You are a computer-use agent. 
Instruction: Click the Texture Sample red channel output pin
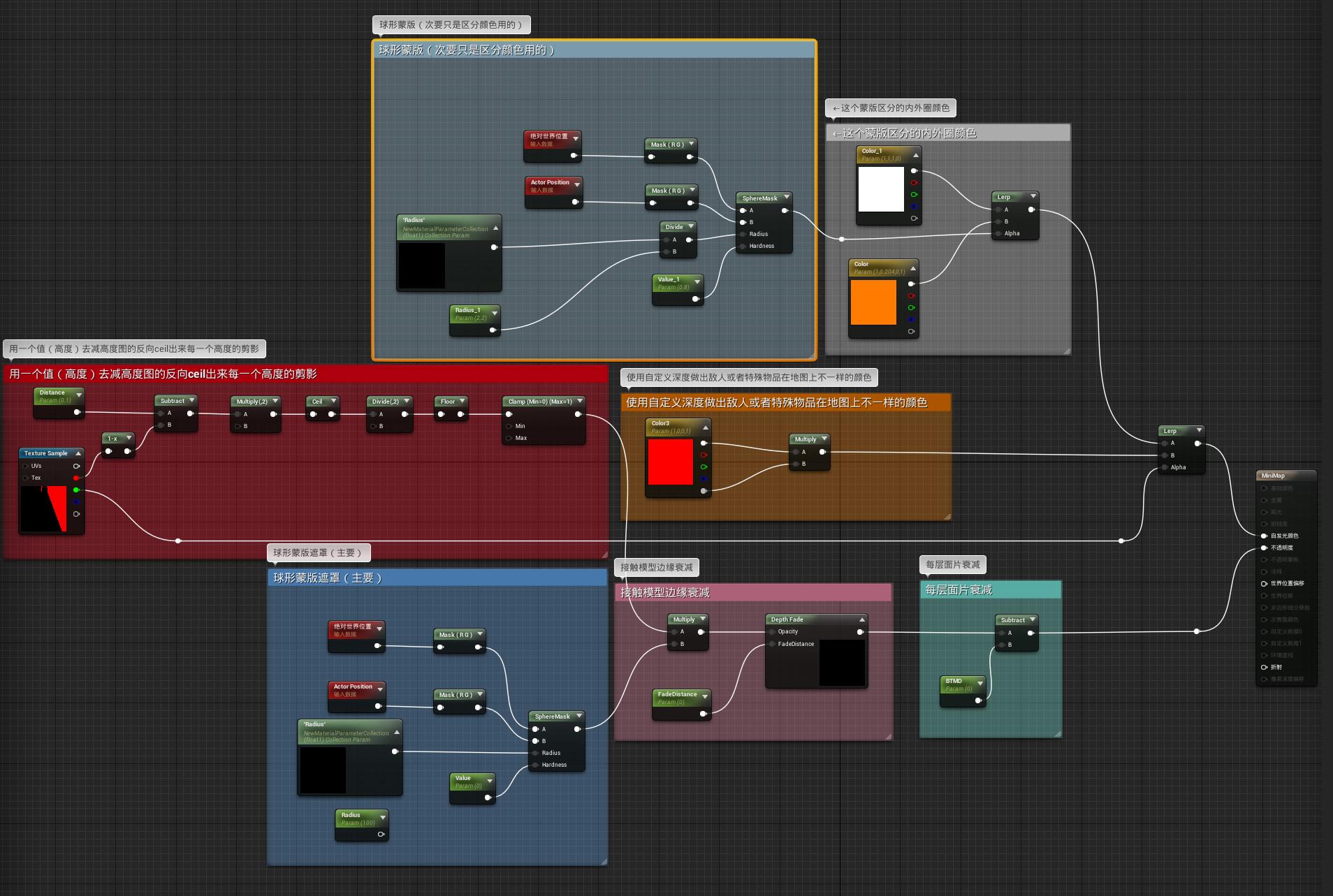(x=76, y=478)
